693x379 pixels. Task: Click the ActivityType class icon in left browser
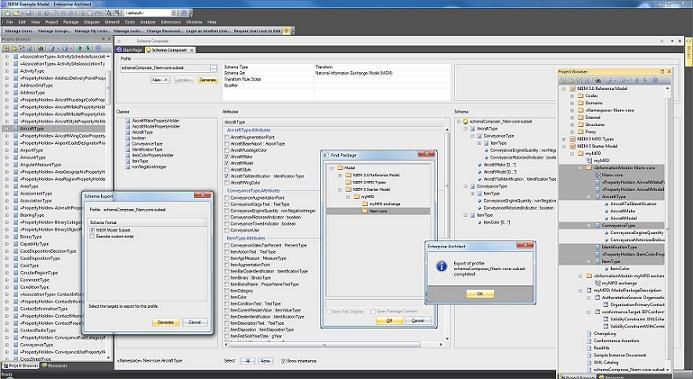pos(16,71)
